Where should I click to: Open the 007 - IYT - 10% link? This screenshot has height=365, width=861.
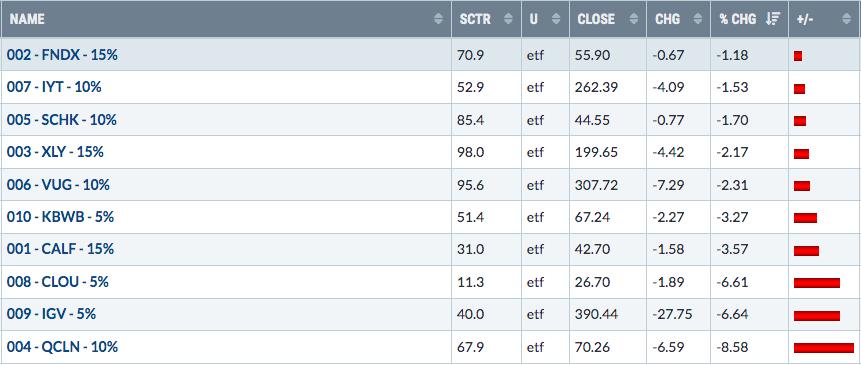[54, 87]
